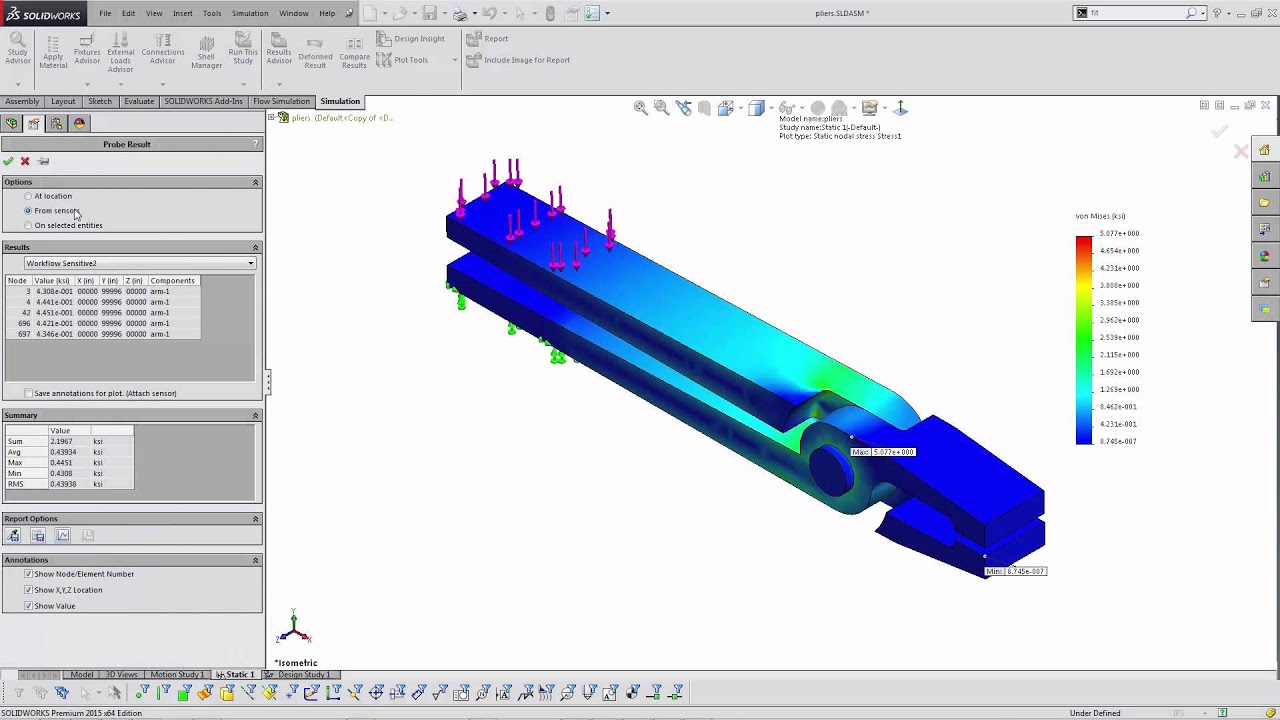Viewport: 1280px width, 720px height.
Task: Select node 42 row in results table
Action: (x=103, y=313)
